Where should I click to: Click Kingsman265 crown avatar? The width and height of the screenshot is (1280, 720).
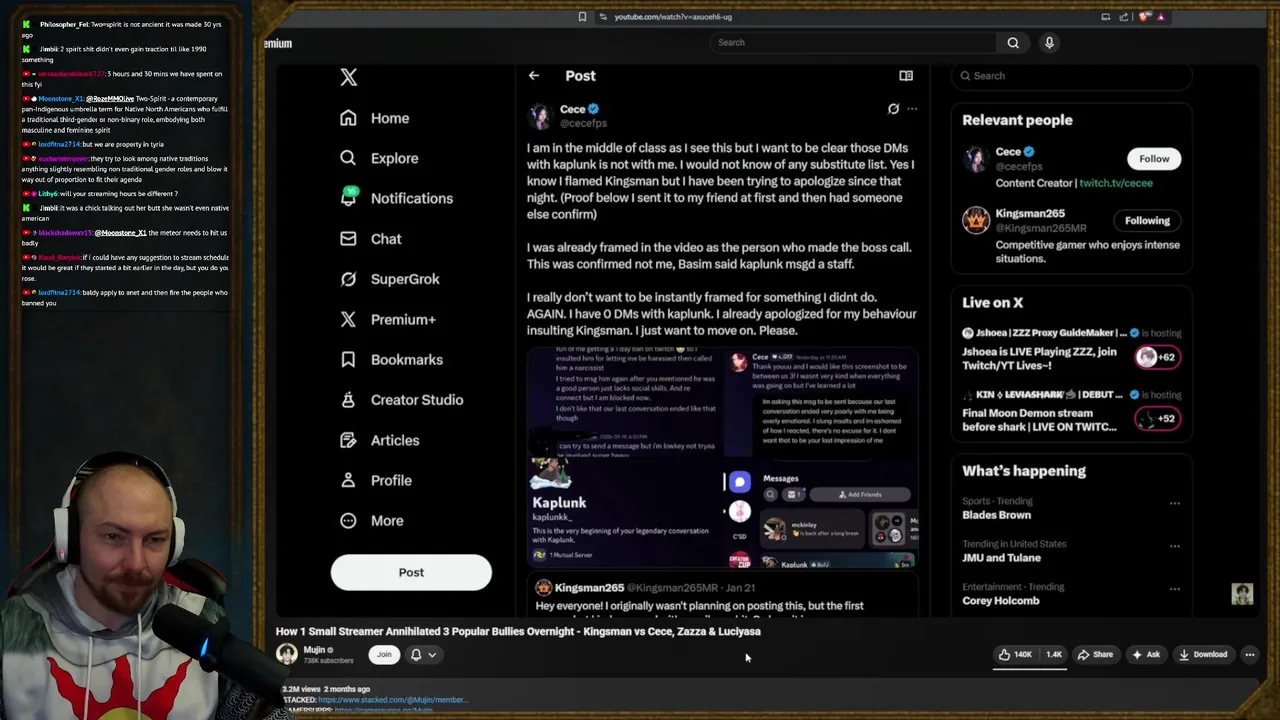975,220
